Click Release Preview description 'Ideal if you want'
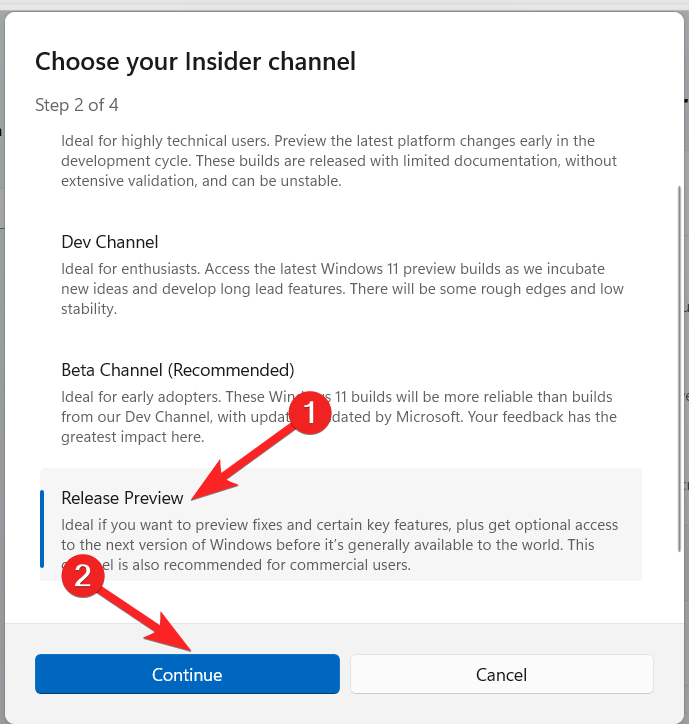The image size is (689, 724). pyautogui.click(x=339, y=545)
